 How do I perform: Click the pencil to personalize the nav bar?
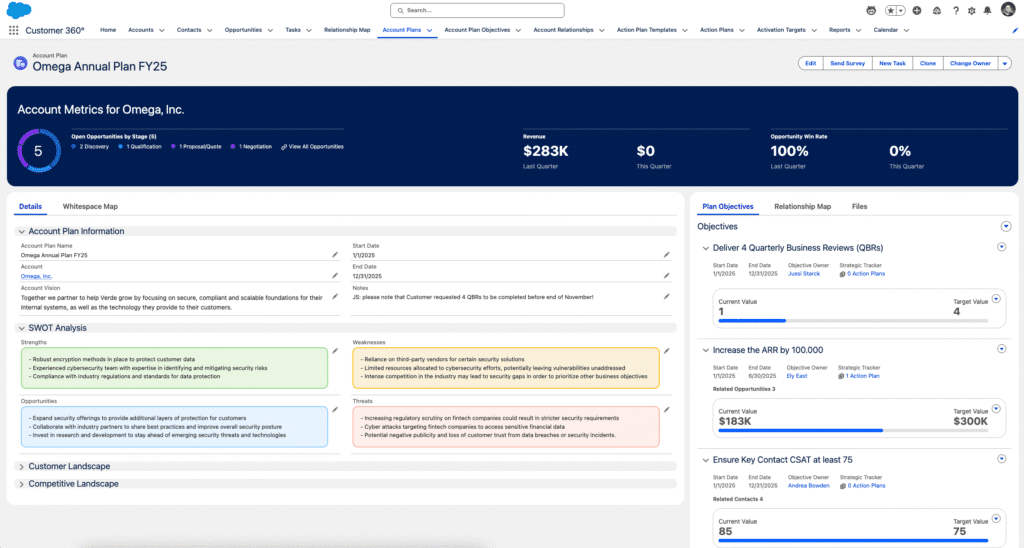pos(1015,30)
